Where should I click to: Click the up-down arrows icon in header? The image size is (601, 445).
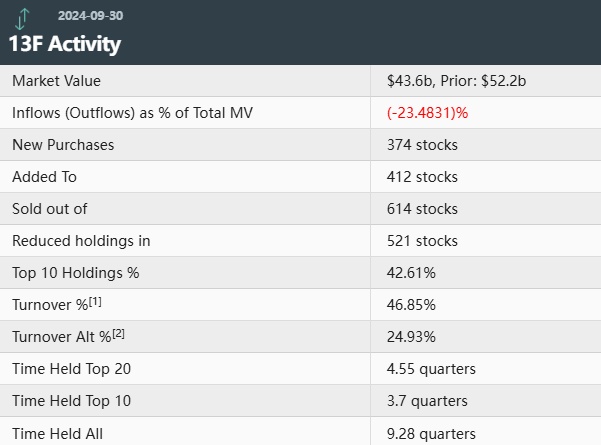[22, 17]
